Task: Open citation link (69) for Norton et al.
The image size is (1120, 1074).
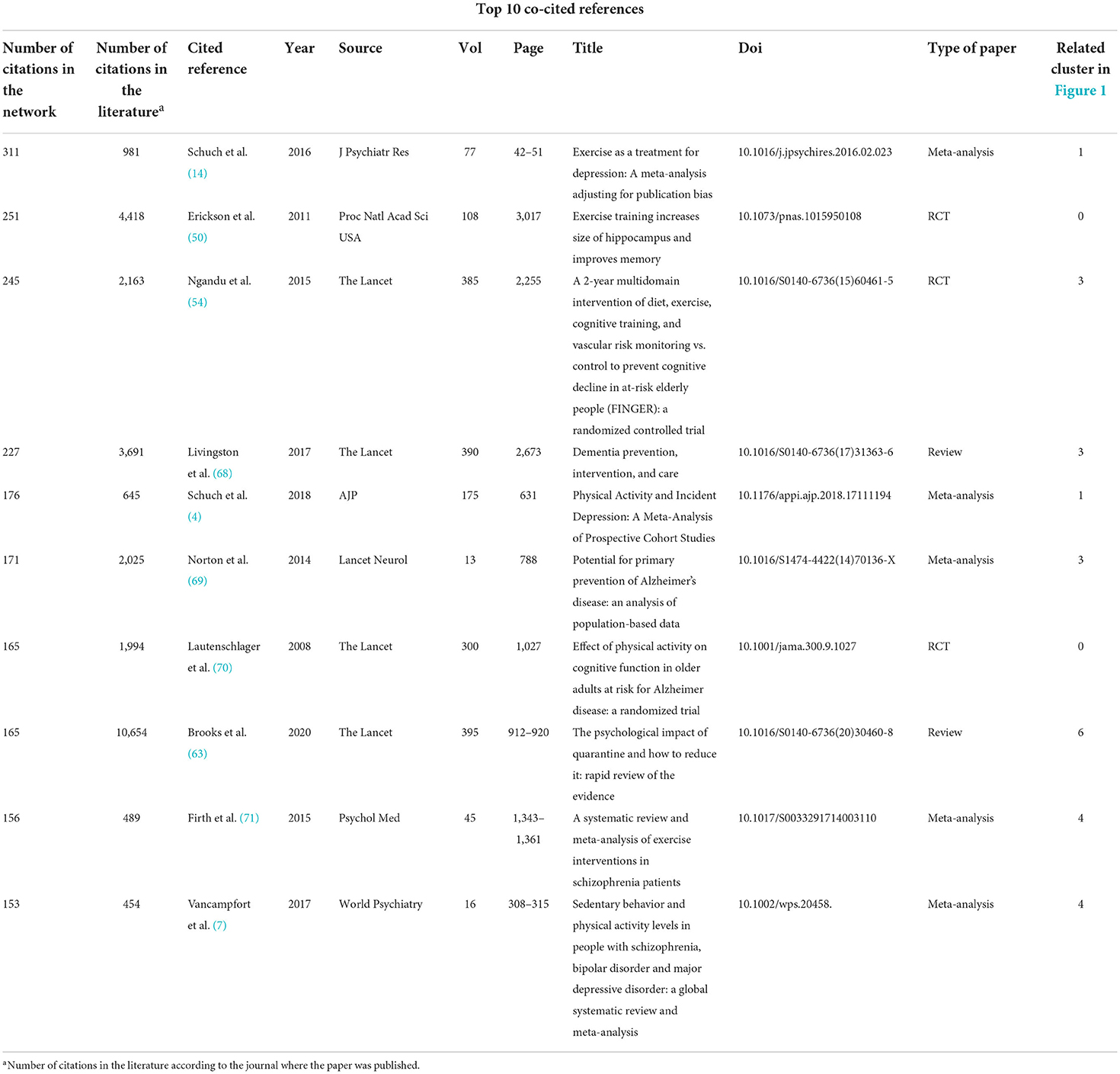Action: point(197,581)
